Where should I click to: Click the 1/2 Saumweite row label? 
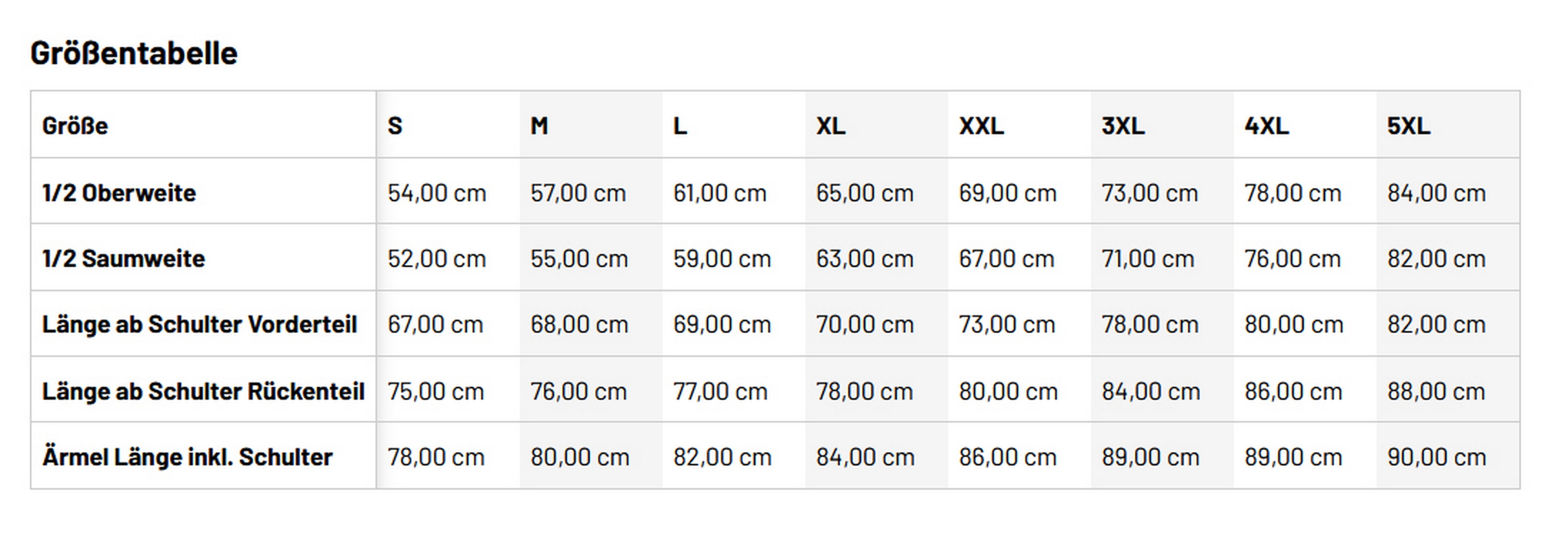click(x=124, y=259)
